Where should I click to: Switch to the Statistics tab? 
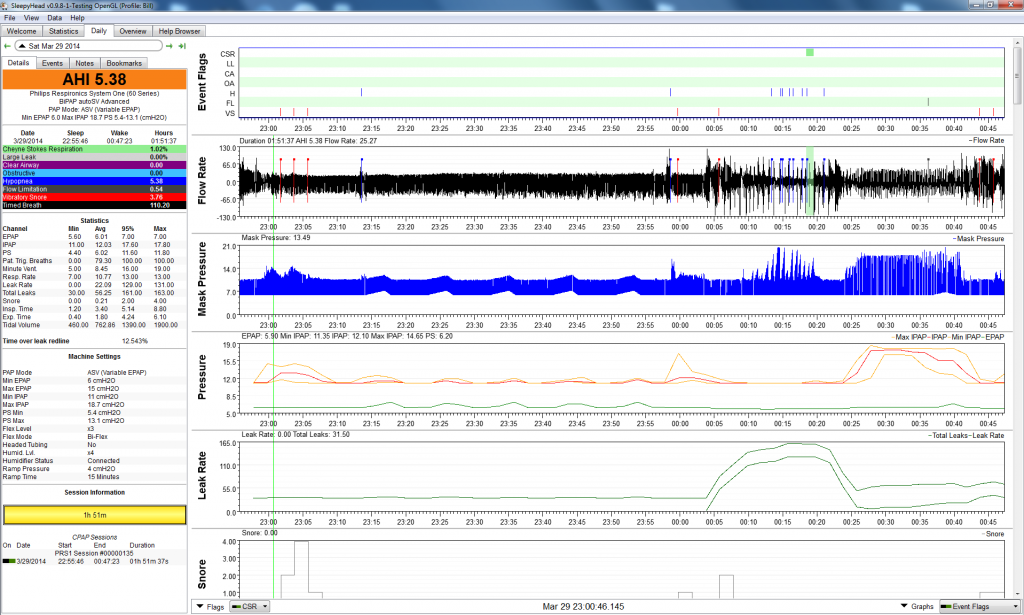[x=63, y=31]
